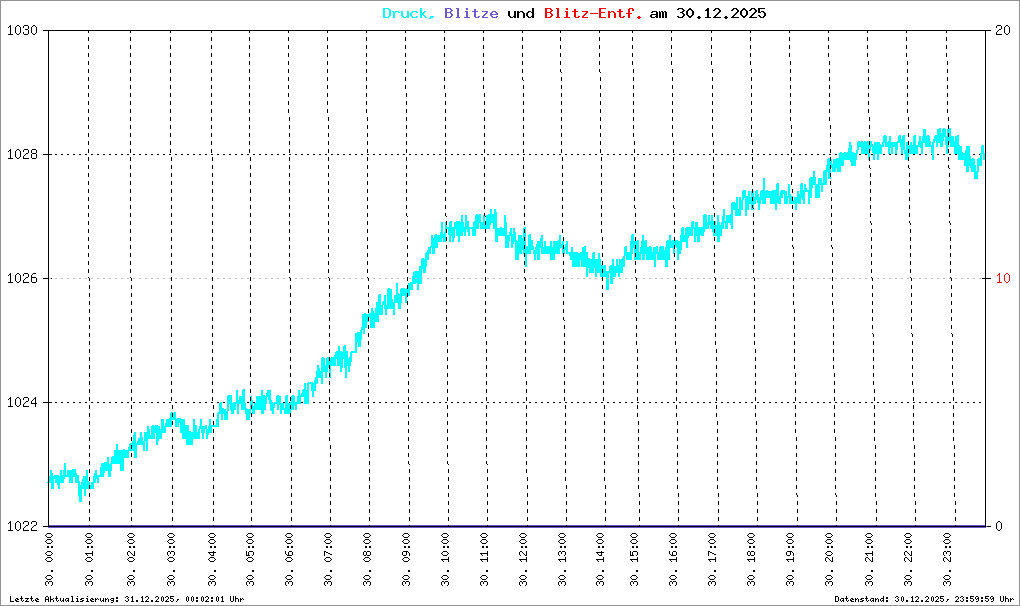Click the time label '30. 05:00'

(250, 560)
